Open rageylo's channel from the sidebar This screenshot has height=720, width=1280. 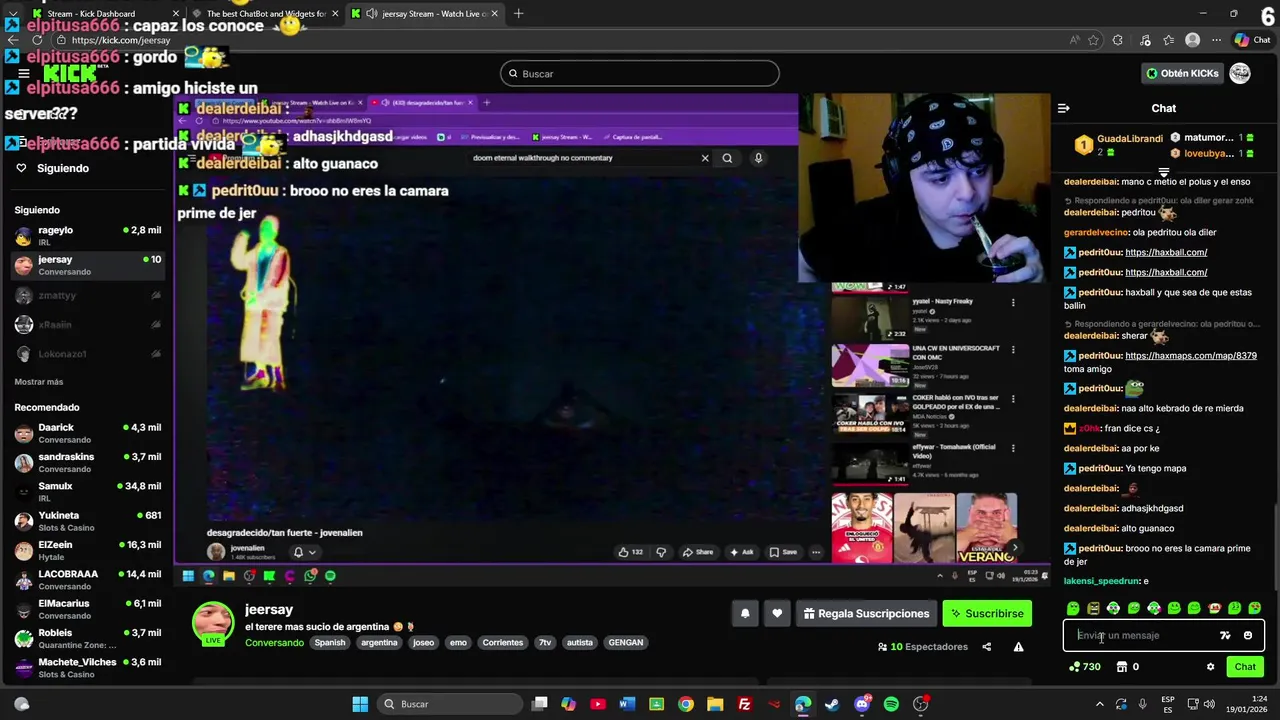88,236
